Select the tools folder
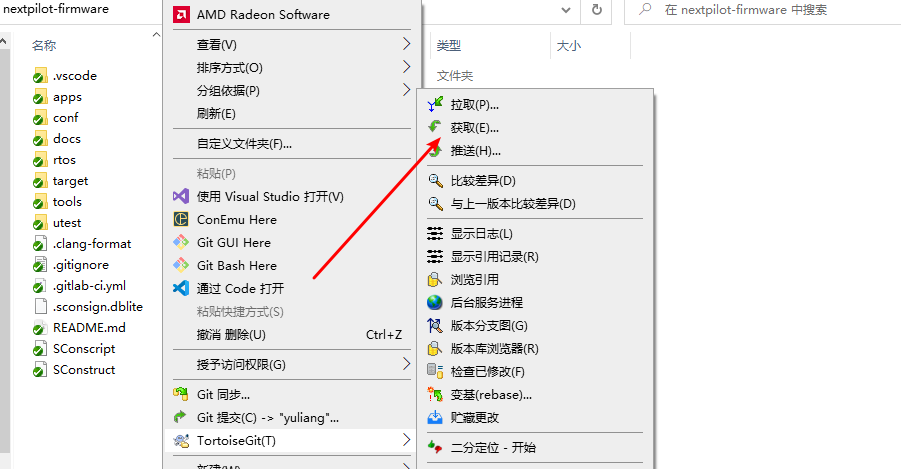This screenshot has height=469, width=901. click(58, 202)
